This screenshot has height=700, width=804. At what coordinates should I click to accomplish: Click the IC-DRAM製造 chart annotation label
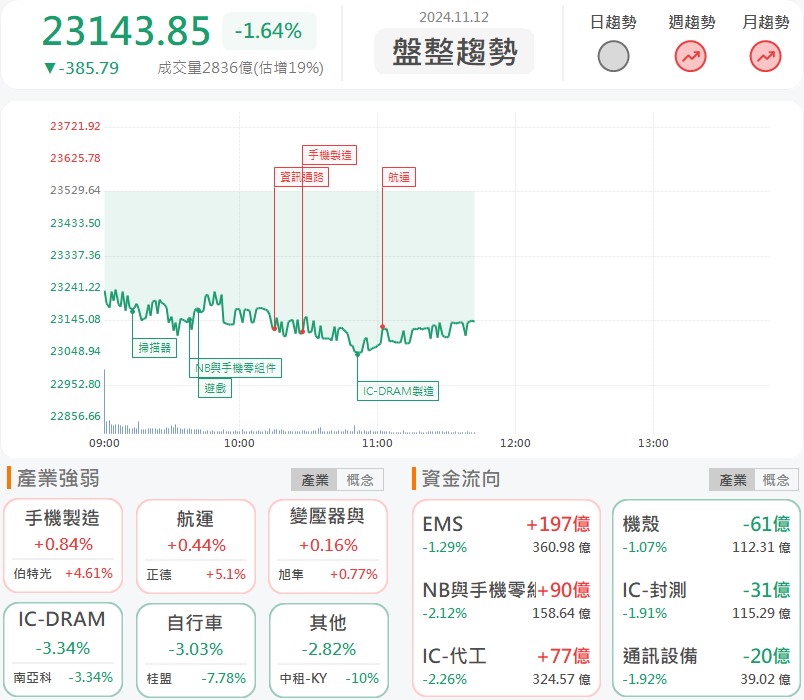[x=398, y=391]
